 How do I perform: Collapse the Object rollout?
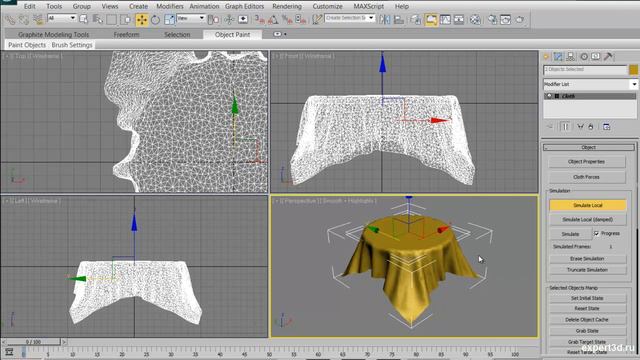588,147
